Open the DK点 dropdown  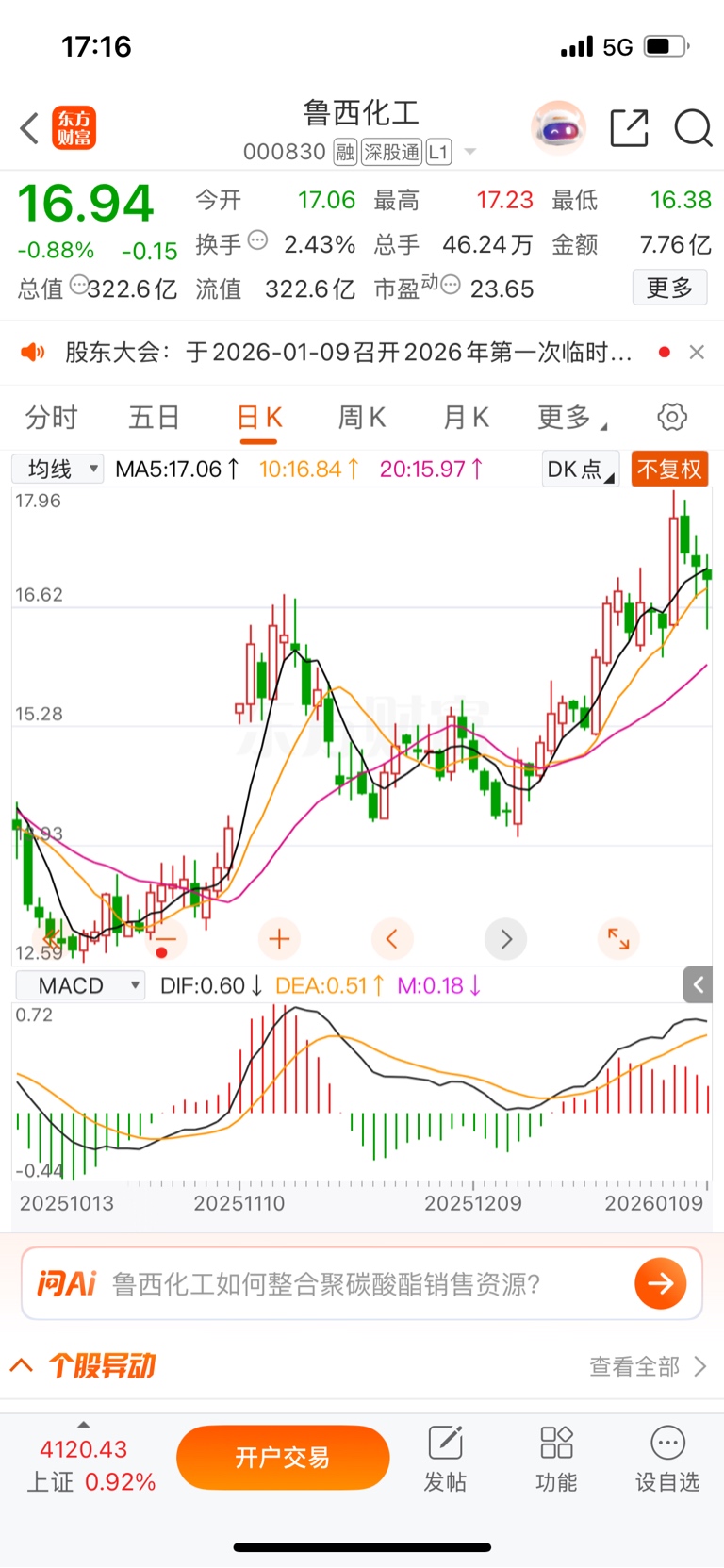(580, 469)
